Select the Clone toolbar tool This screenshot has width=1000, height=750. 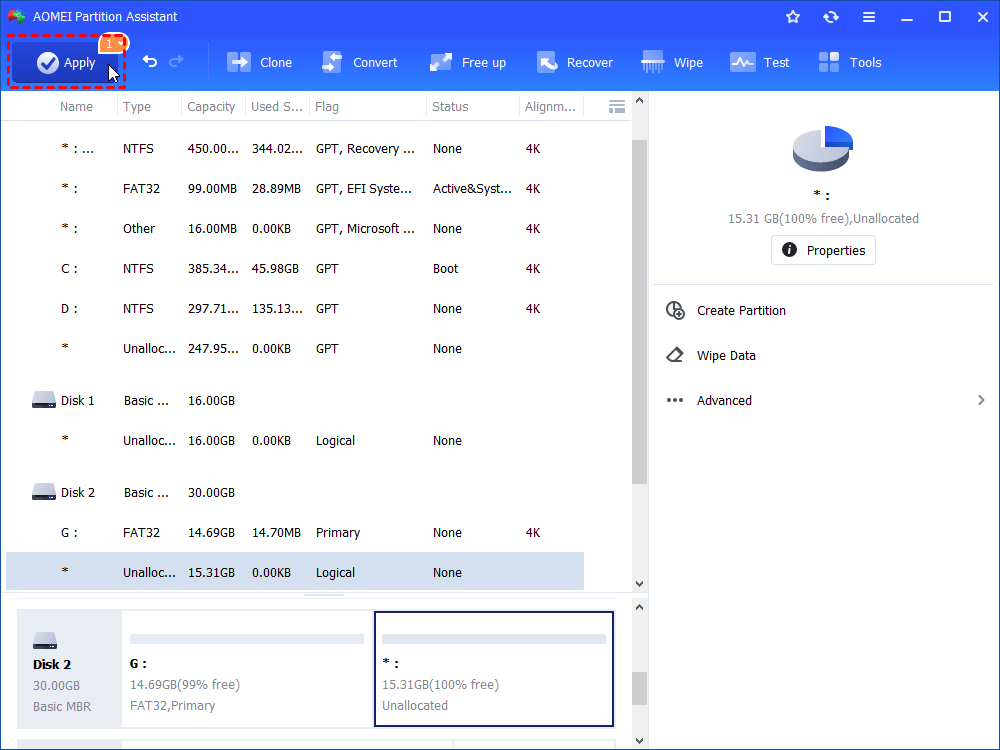[x=260, y=62]
